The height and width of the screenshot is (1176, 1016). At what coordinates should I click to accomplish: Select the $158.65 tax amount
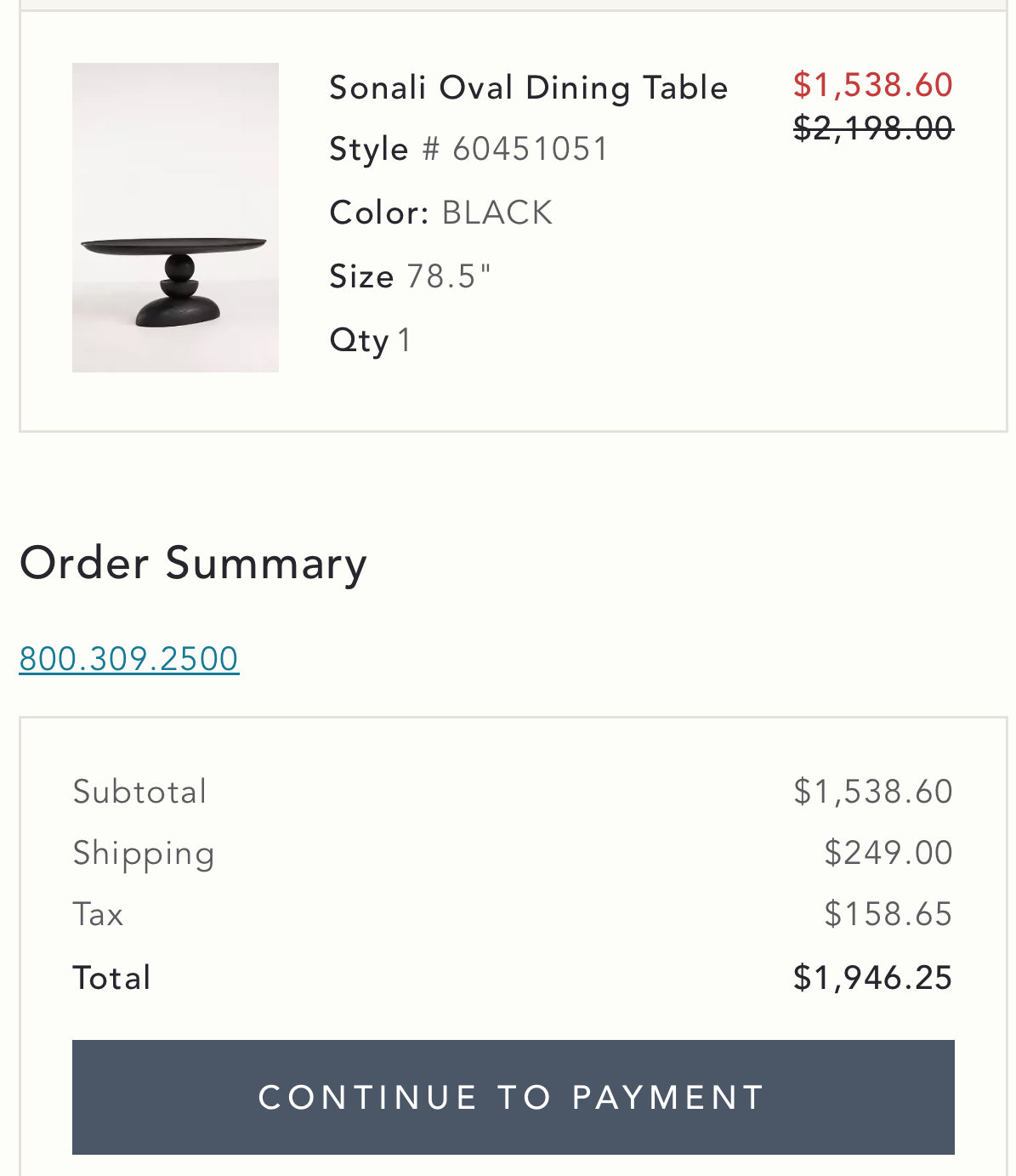(888, 914)
